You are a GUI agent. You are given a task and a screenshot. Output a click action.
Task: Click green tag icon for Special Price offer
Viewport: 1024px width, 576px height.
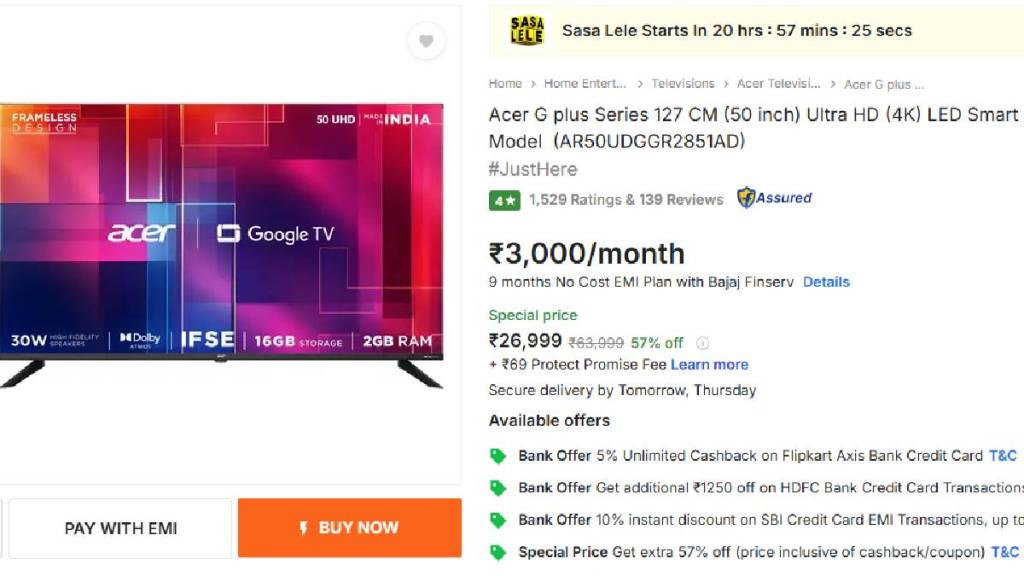coord(498,552)
